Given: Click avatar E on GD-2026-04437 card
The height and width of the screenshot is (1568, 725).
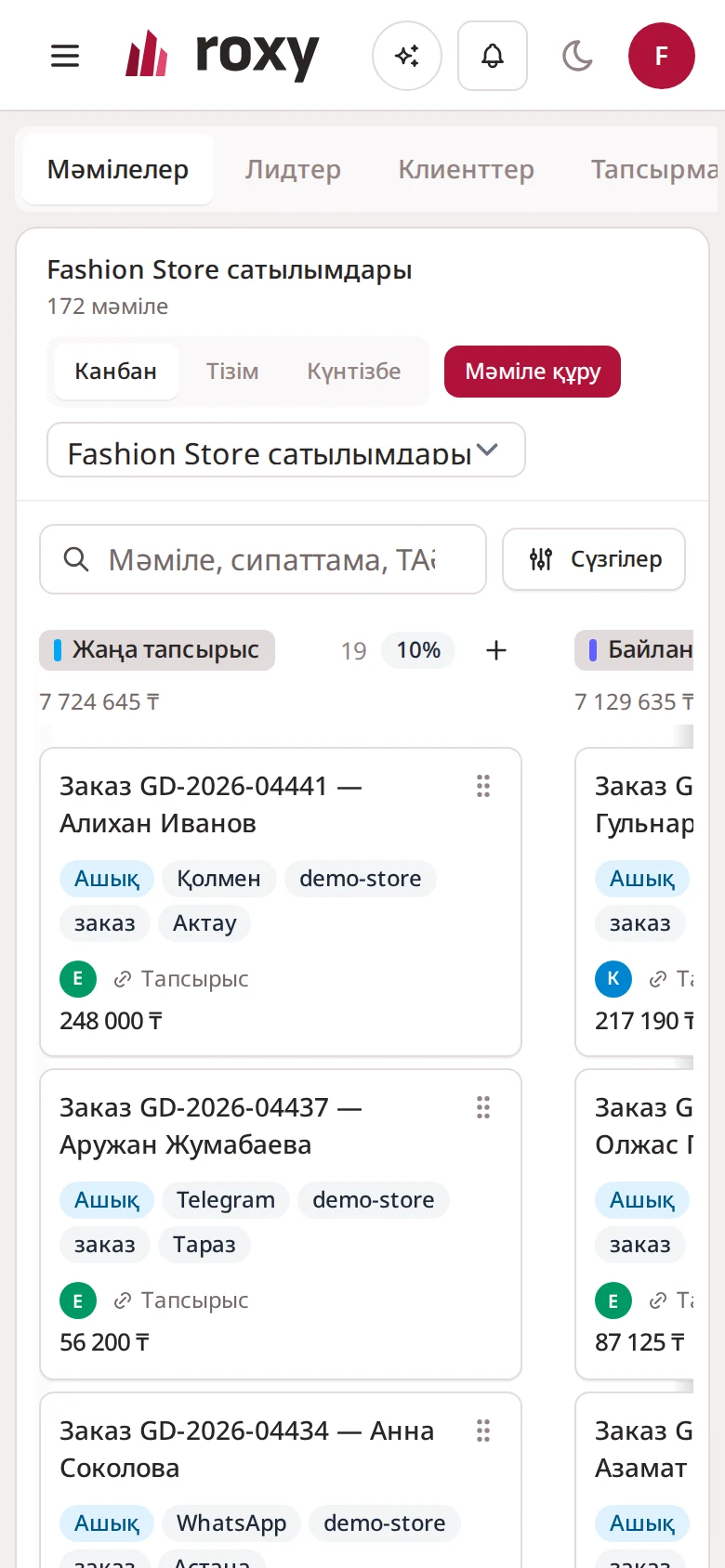Looking at the screenshot, I should tap(78, 1300).
